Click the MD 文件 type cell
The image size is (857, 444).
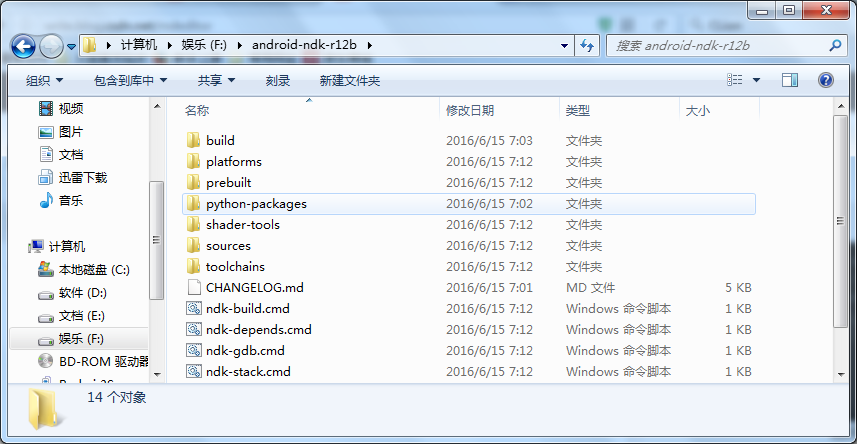coord(590,288)
